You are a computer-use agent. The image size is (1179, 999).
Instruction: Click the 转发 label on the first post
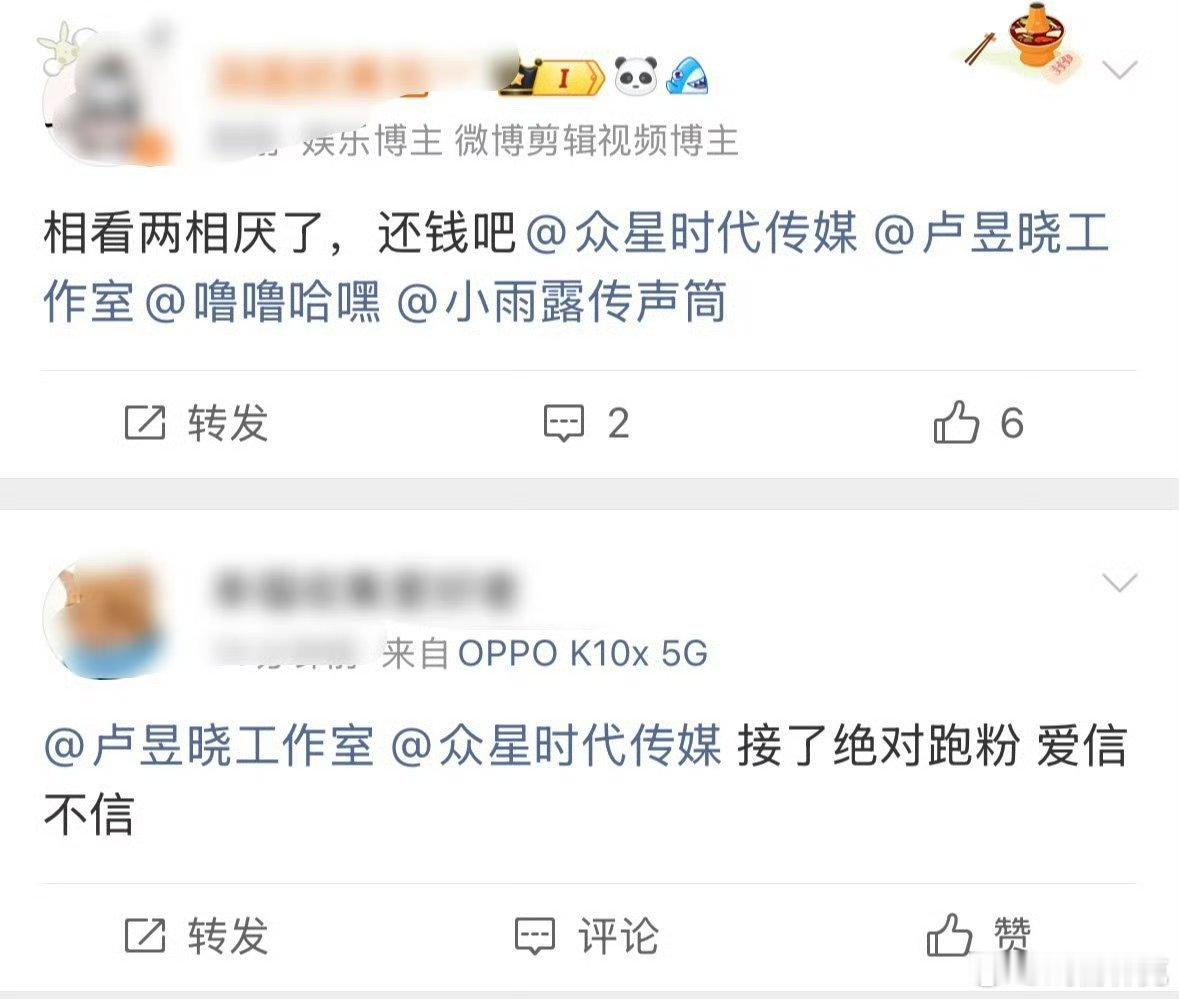[x=228, y=422]
